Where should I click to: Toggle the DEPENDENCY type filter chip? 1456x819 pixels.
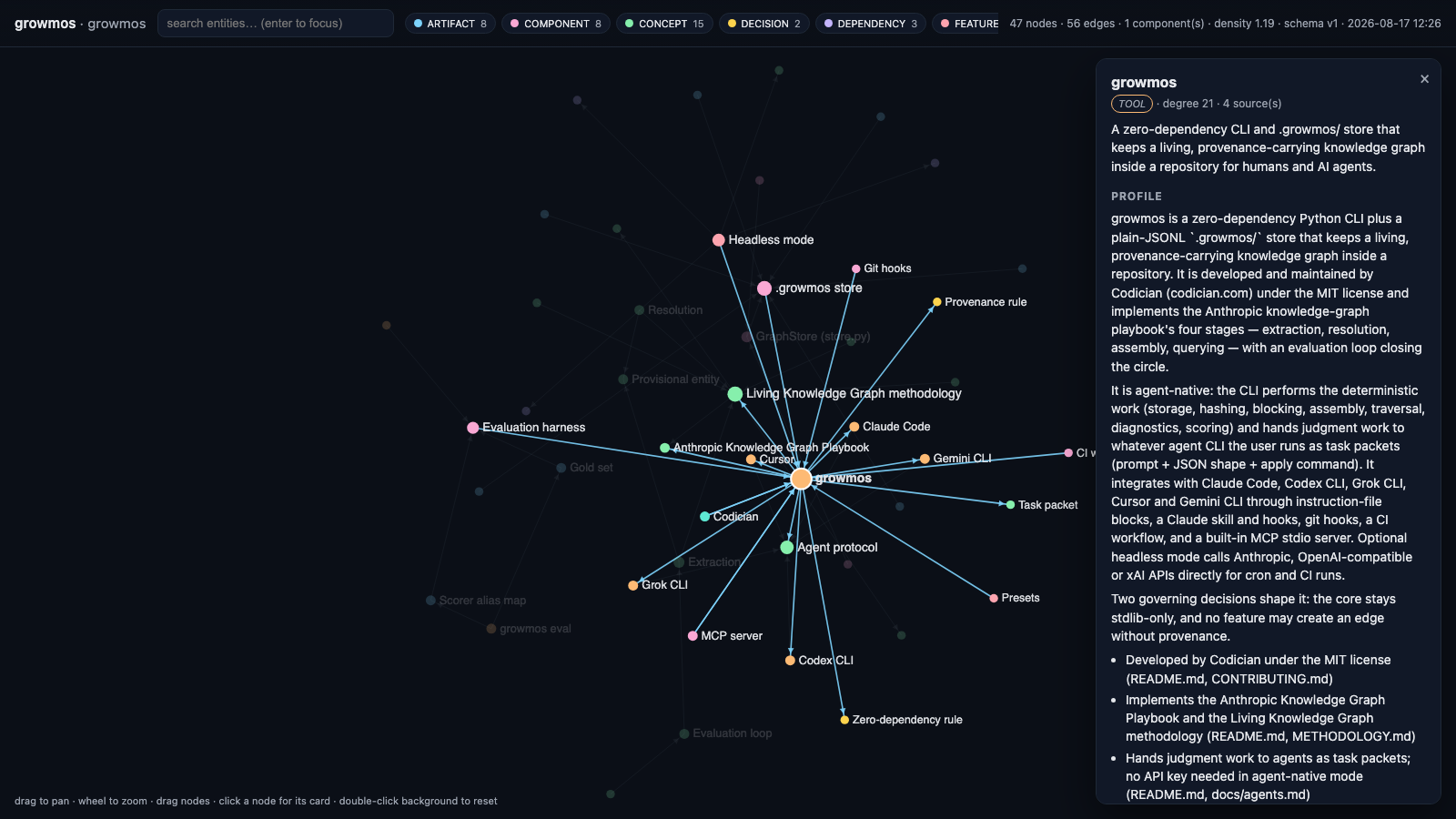(x=871, y=24)
